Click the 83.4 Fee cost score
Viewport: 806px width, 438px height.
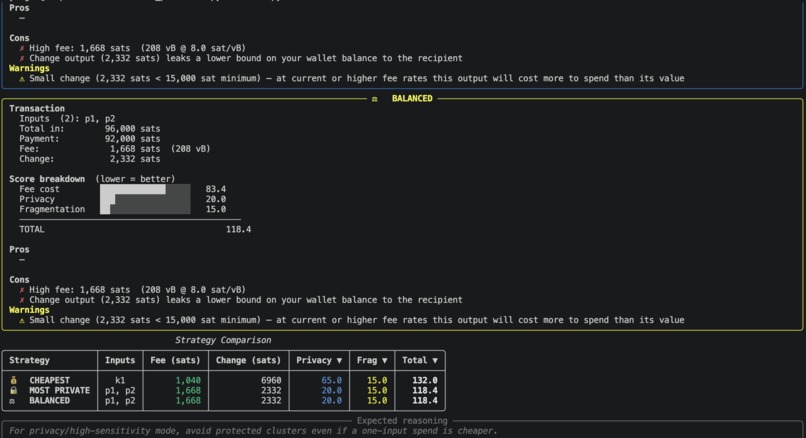point(215,189)
